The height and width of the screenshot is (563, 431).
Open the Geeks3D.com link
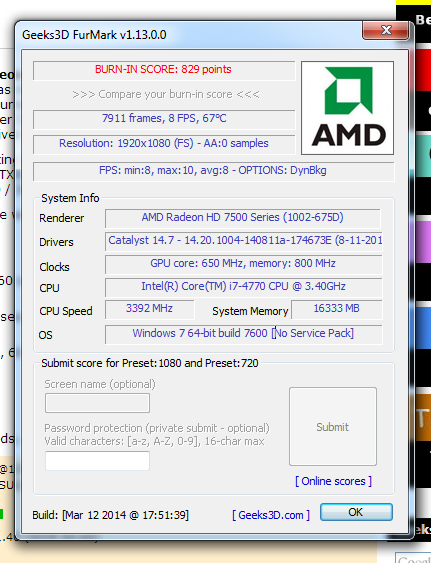click(x=271, y=515)
